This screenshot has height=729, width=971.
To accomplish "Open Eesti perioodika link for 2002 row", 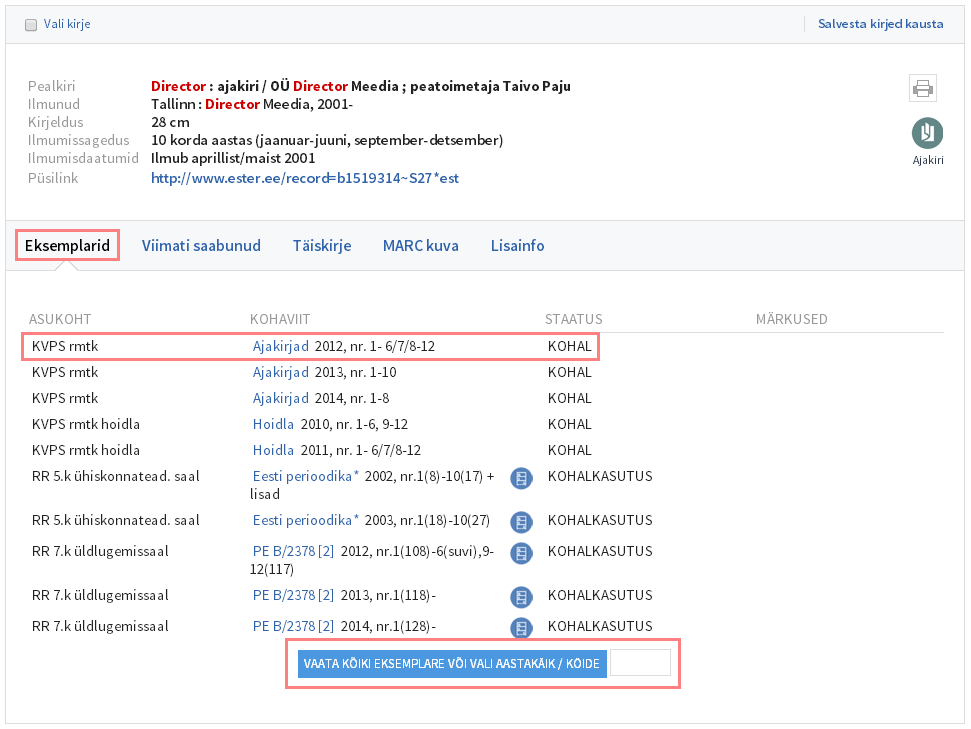I will pos(306,476).
